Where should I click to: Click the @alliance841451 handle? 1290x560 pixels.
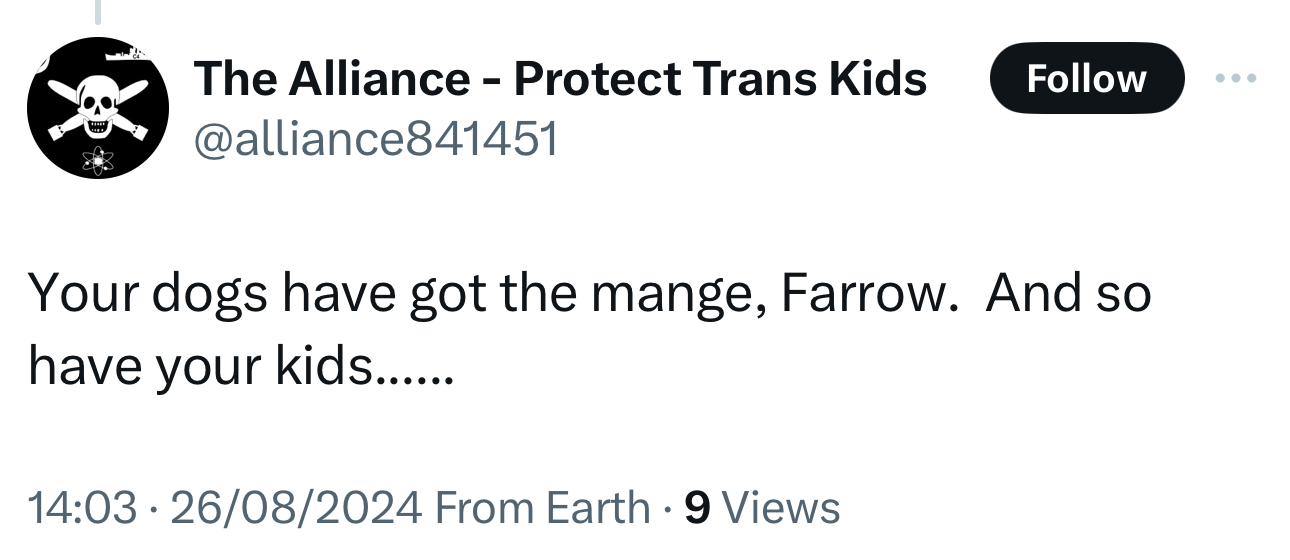[x=375, y=140]
